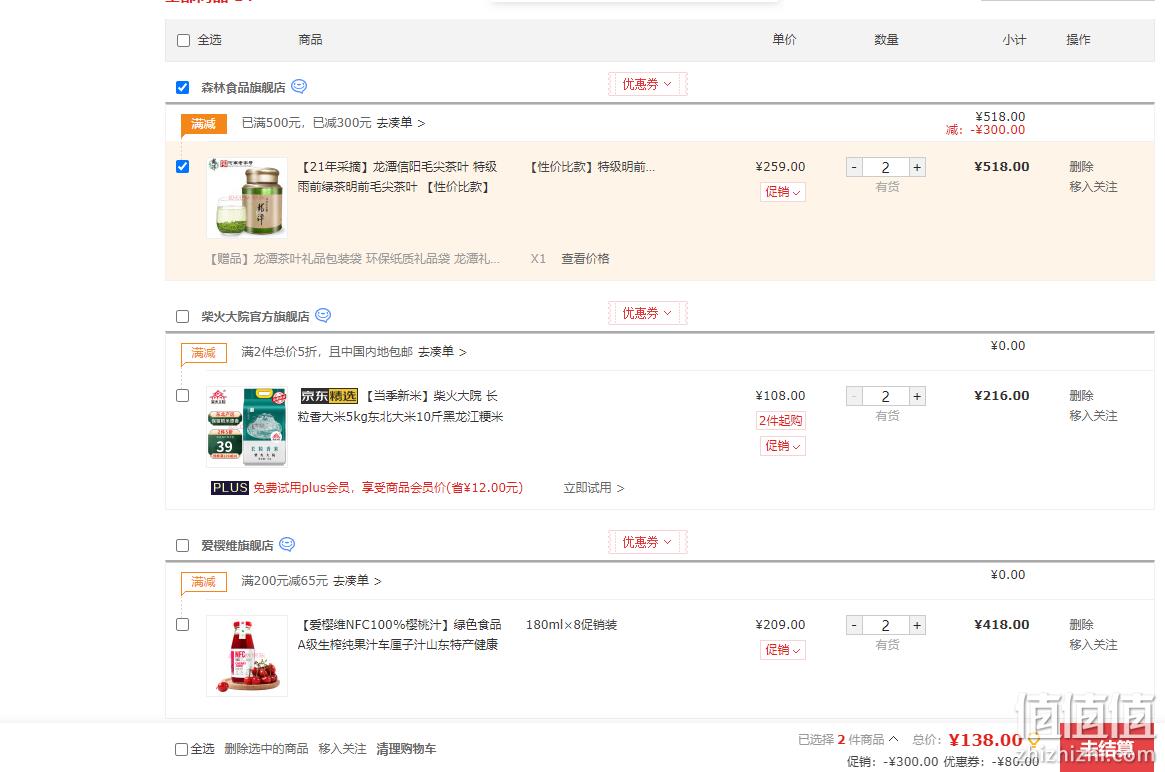The height and width of the screenshot is (772, 1165).
Task: Decrease quantity of the tea item
Action: 854,167
